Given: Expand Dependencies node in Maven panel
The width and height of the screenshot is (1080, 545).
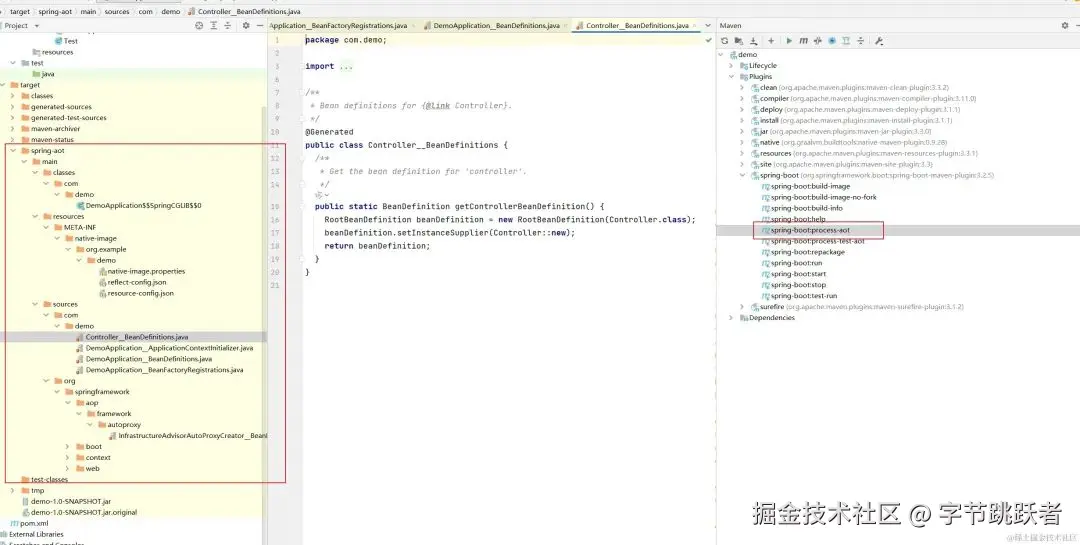Looking at the screenshot, I should pyautogui.click(x=731, y=318).
